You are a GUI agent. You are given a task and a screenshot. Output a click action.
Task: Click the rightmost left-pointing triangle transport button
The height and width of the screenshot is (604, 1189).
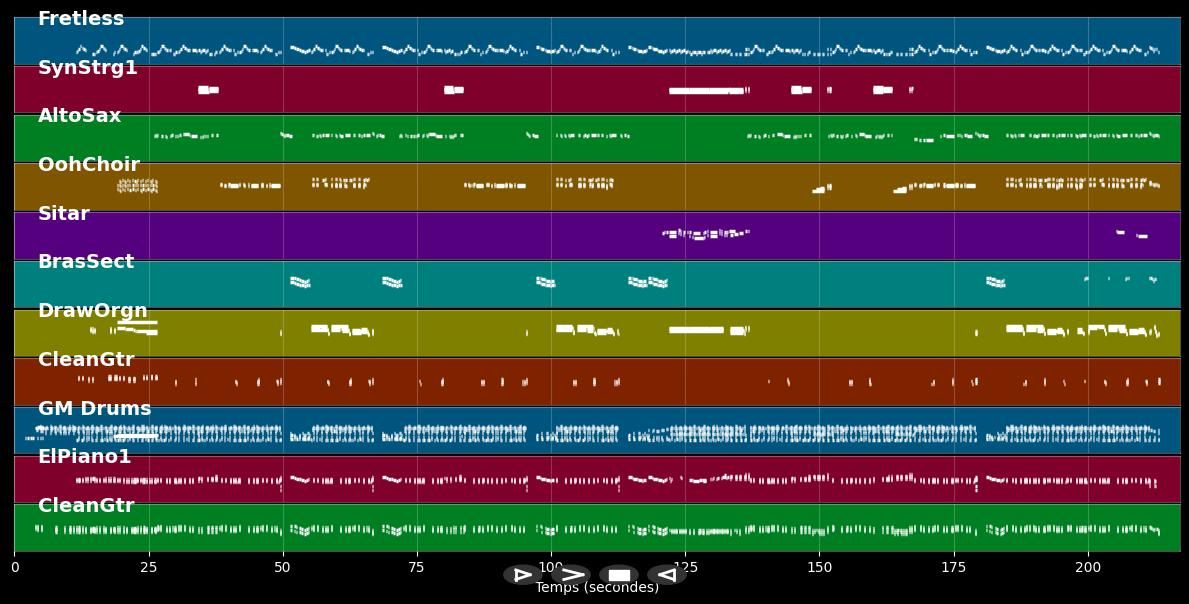[667, 575]
